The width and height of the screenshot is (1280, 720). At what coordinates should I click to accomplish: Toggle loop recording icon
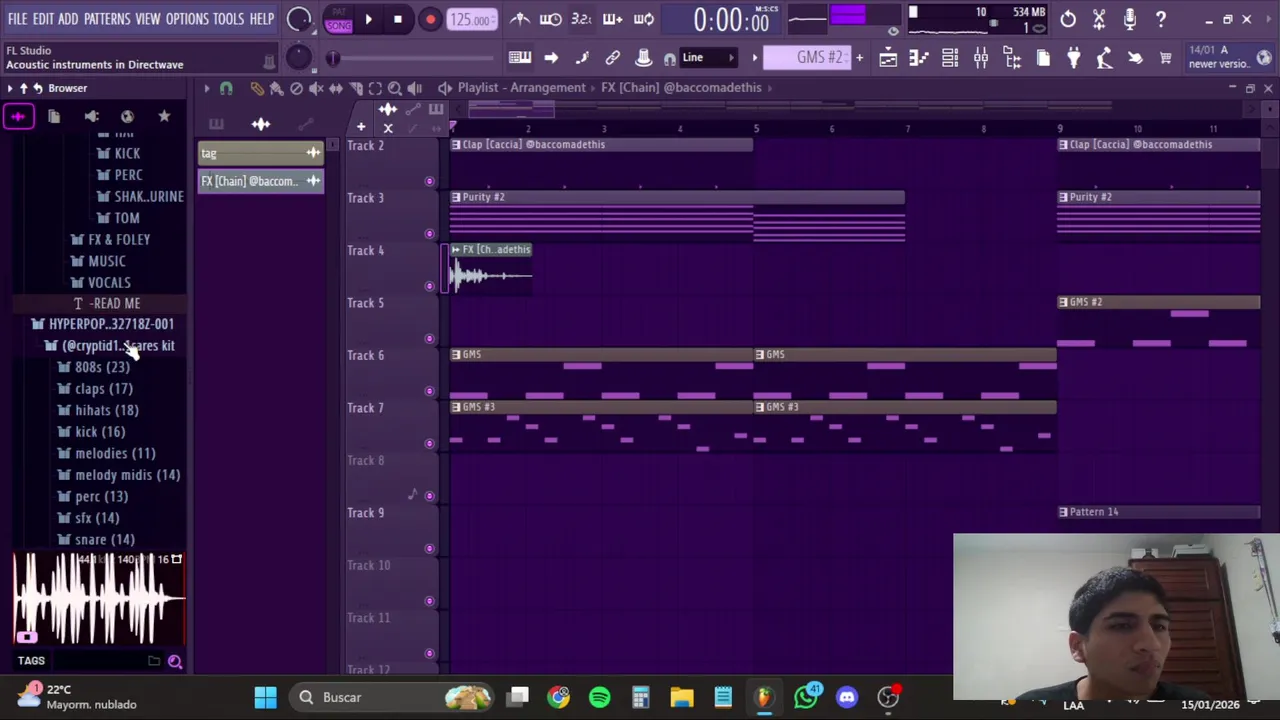pos(643,19)
